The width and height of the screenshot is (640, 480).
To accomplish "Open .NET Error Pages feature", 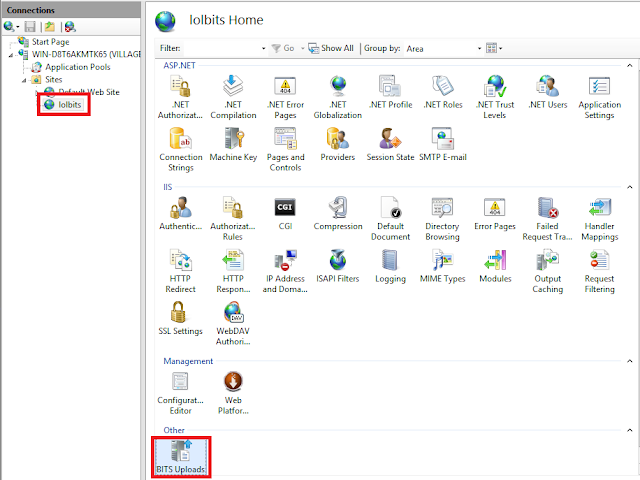I will pos(285,98).
